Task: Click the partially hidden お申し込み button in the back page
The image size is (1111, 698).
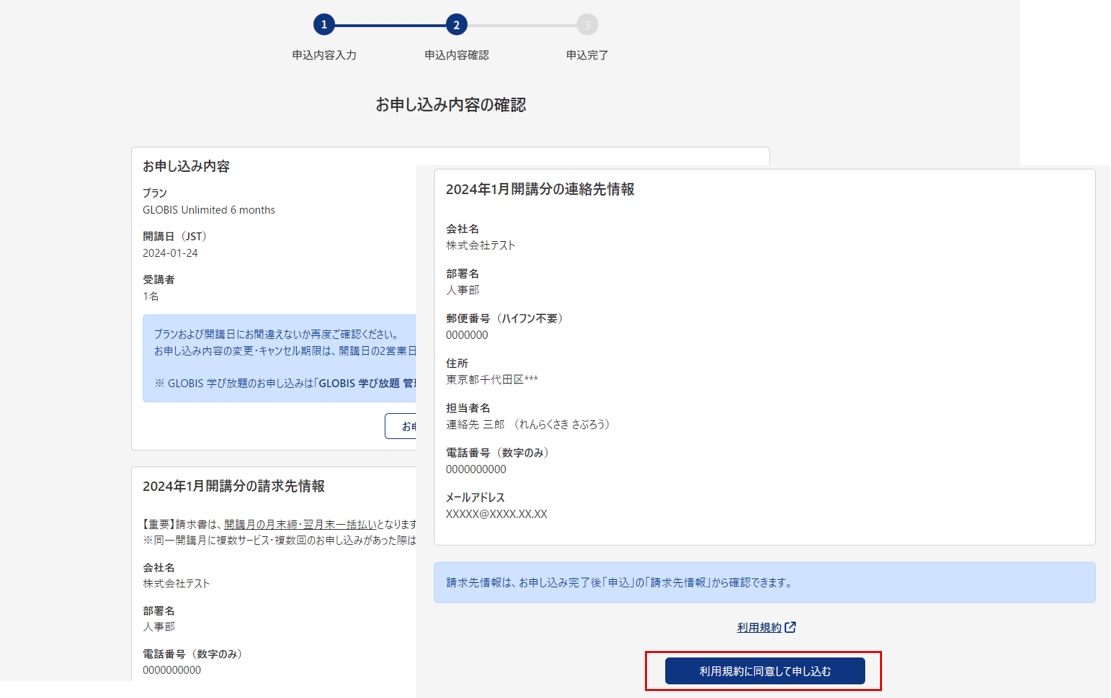Action: tap(401, 426)
